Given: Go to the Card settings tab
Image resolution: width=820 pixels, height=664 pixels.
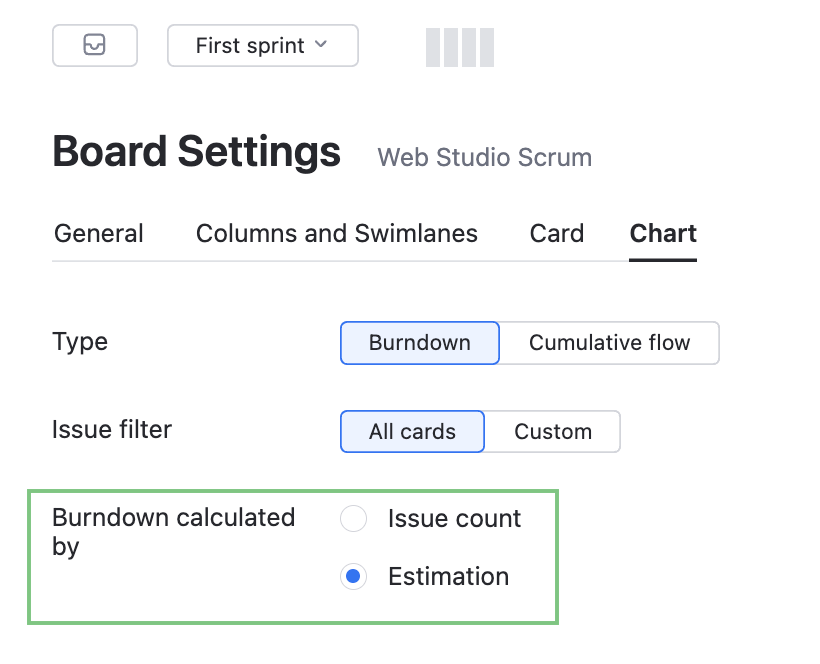Looking at the screenshot, I should click(x=557, y=234).
